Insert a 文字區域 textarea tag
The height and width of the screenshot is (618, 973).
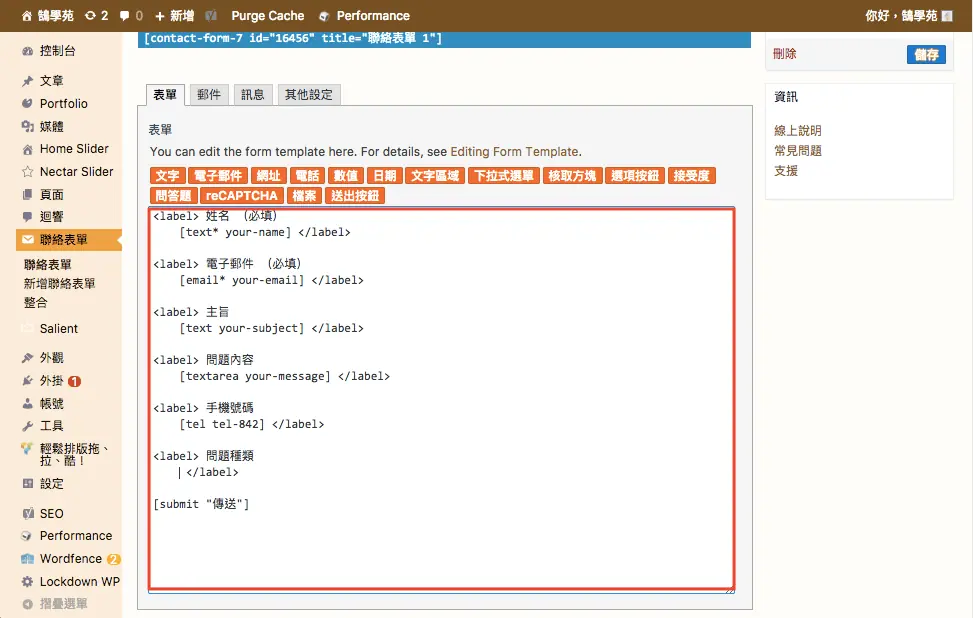[x=435, y=176]
